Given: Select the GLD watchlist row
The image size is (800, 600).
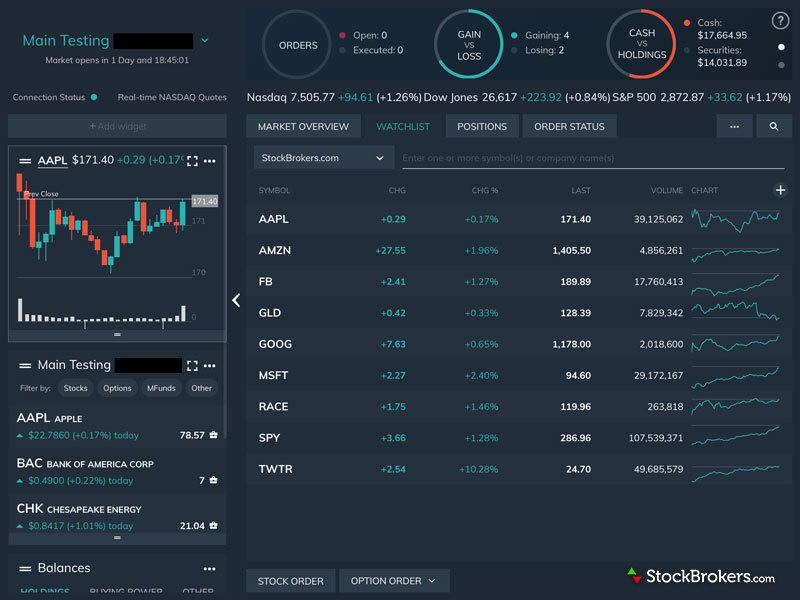Looking at the screenshot, I should [x=519, y=313].
